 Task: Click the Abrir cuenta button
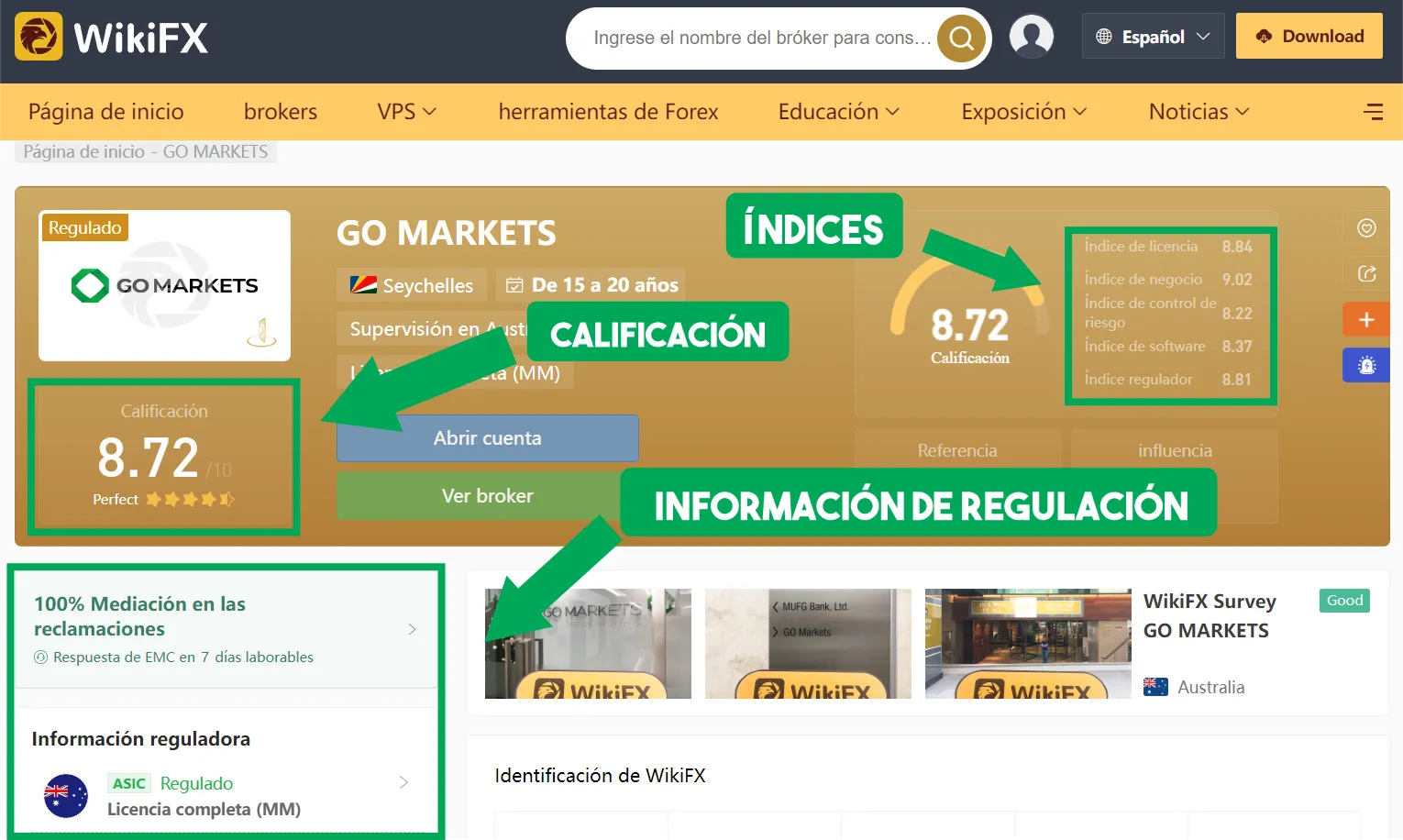tap(487, 438)
